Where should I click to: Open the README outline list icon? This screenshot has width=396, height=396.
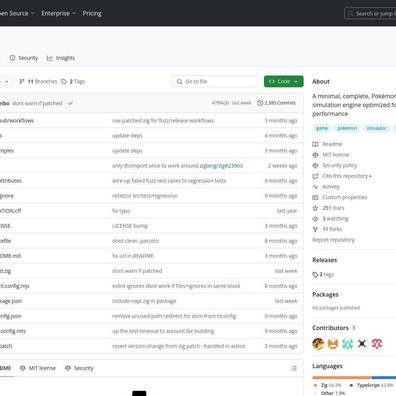click(x=294, y=368)
